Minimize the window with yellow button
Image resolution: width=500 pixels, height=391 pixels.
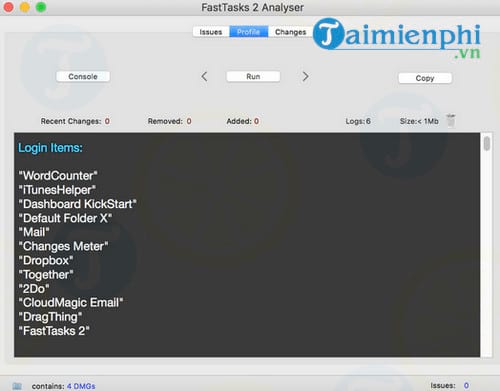pos(25,7)
